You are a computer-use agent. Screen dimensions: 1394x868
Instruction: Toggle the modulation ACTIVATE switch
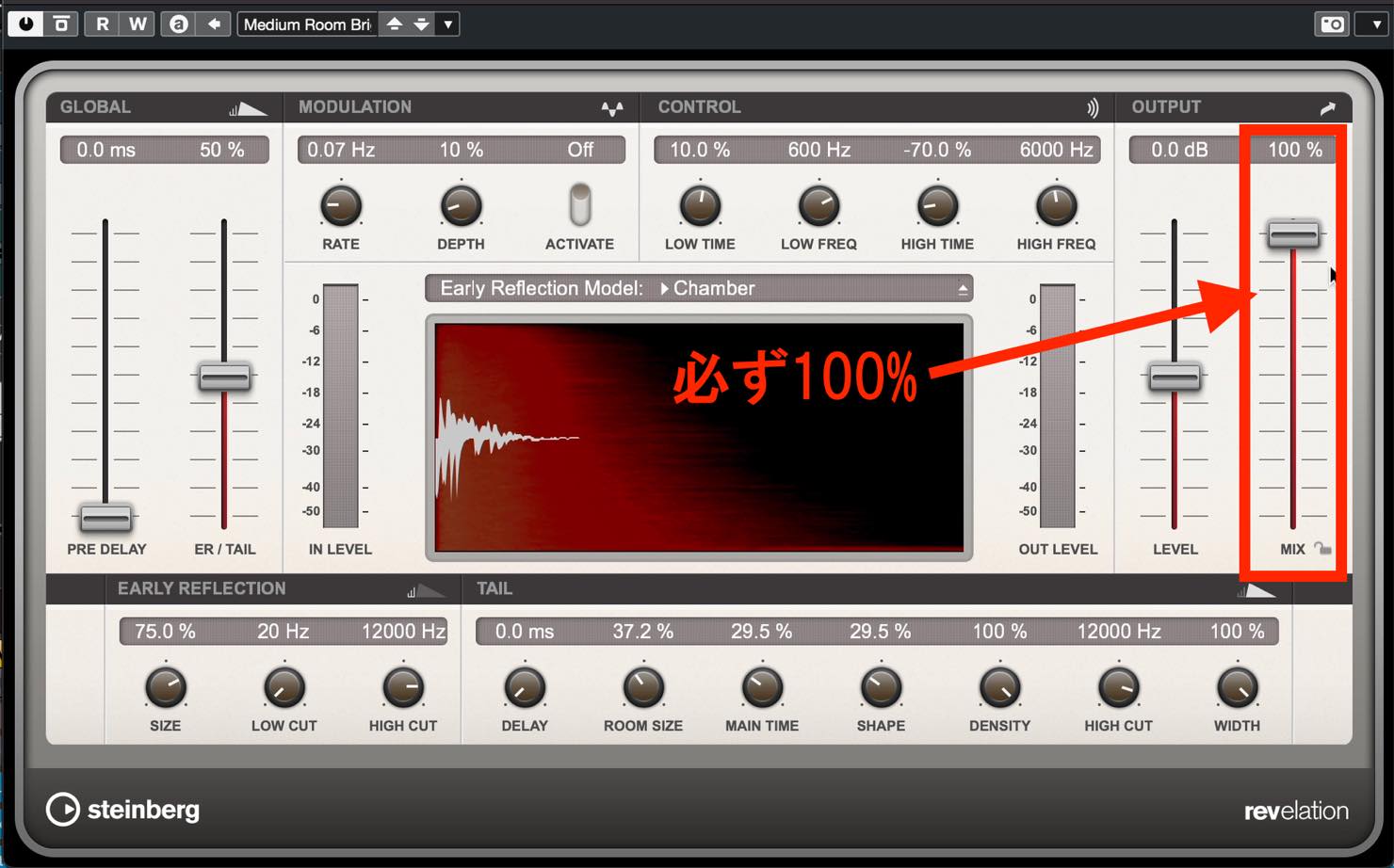(x=580, y=204)
